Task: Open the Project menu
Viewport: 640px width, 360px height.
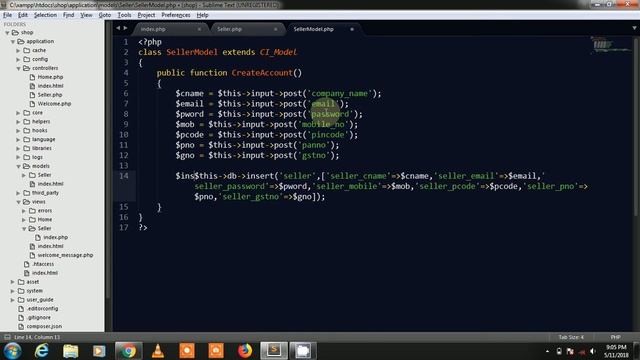Action: pyautogui.click(x=146, y=15)
